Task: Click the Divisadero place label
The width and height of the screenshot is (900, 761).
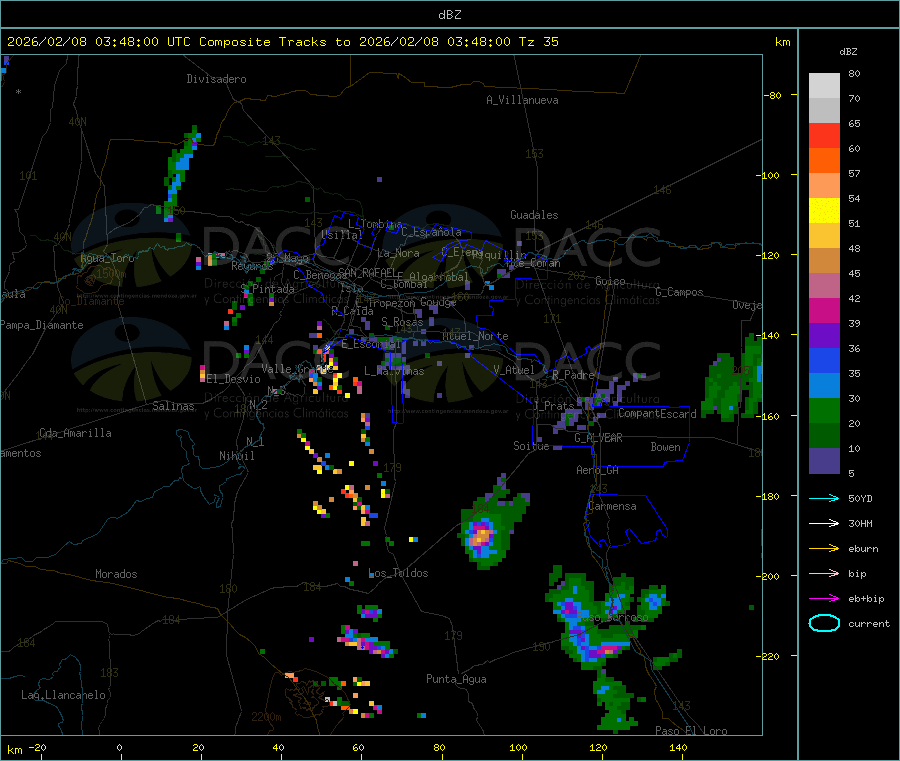Action: [216, 79]
